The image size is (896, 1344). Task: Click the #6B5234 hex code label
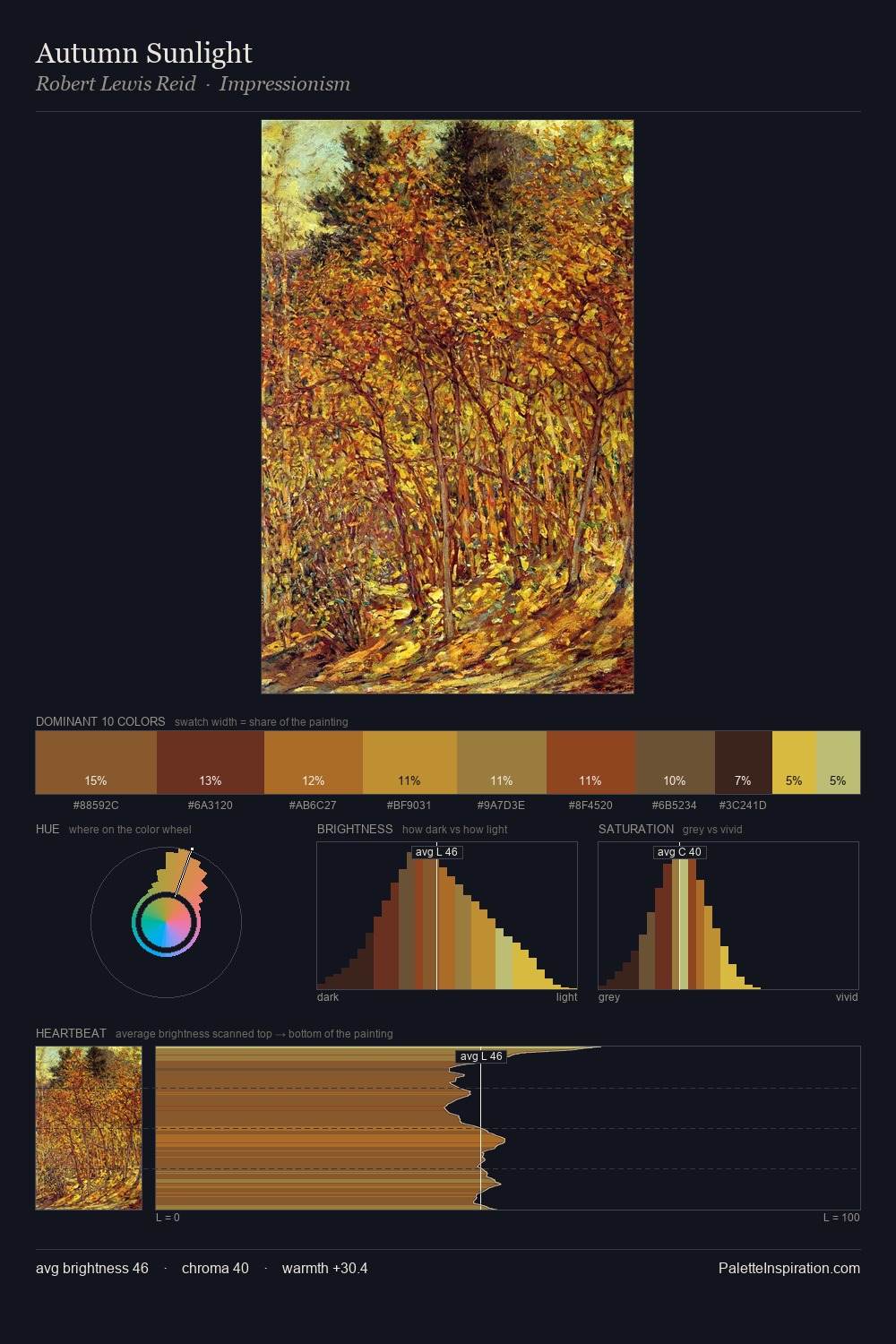[x=674, y=806]
